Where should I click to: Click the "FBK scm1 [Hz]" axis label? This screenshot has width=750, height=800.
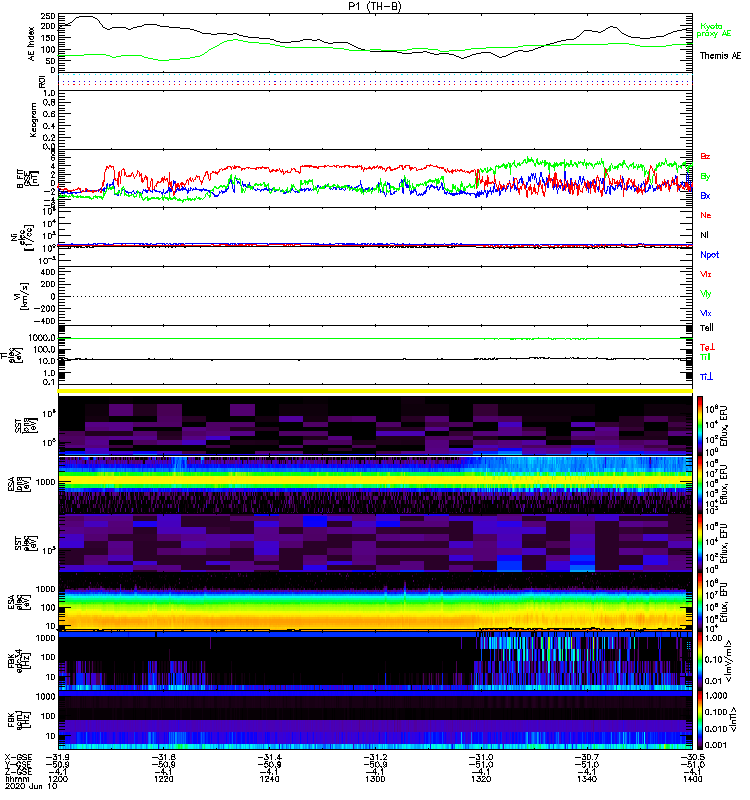pyautogui.click(x=18, y=718)
